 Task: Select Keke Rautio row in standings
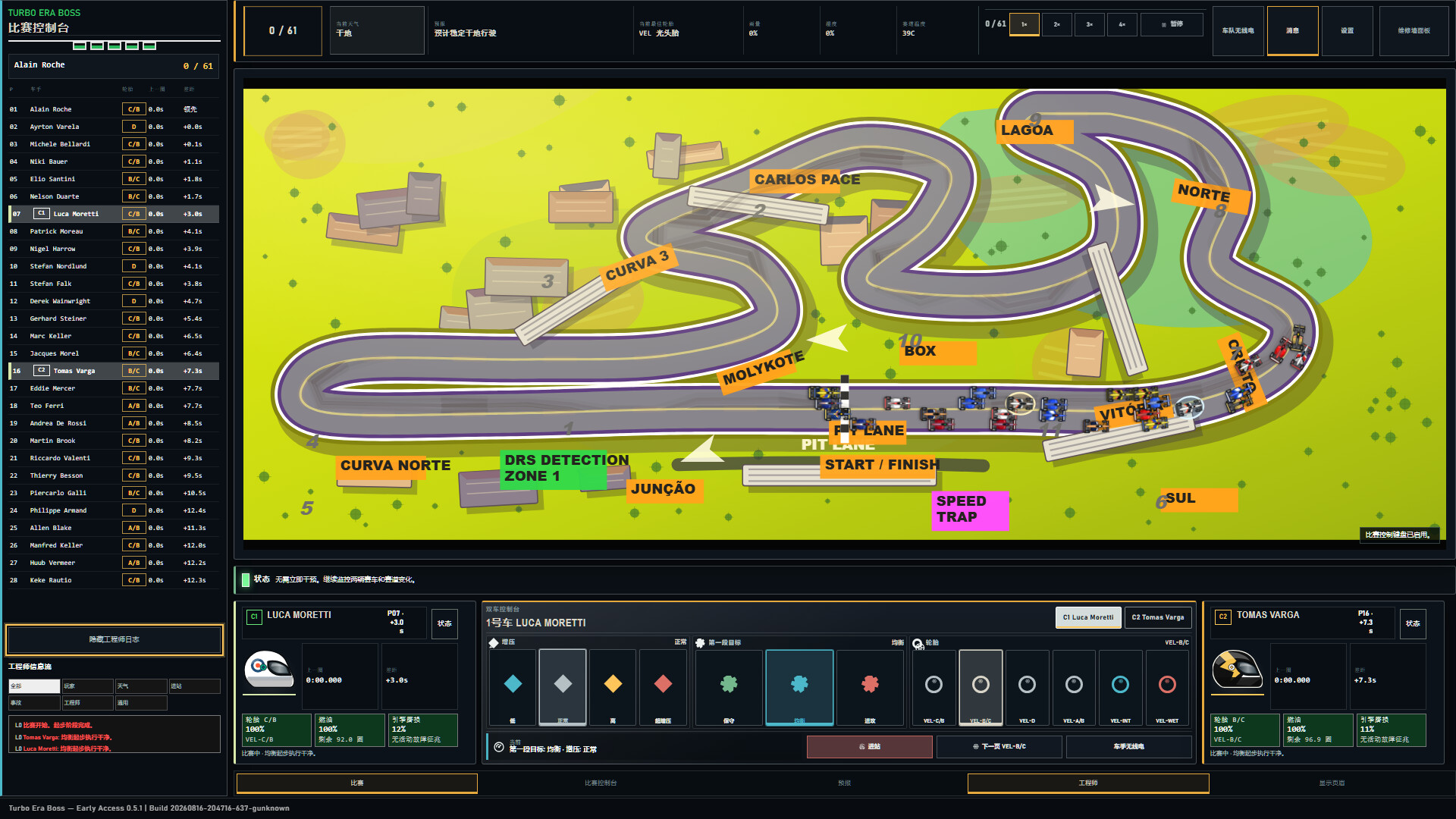(114, 580)
